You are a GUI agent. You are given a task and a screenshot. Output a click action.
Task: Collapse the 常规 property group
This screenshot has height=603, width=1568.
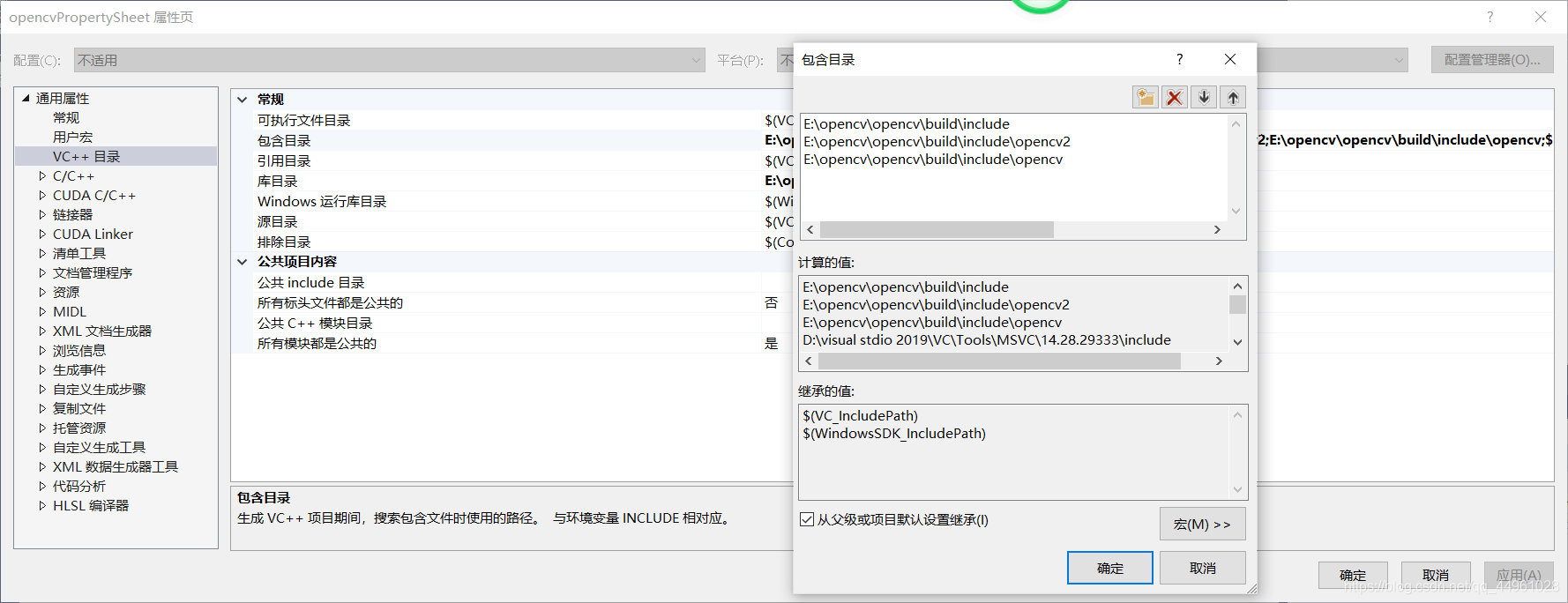[243, 100]
